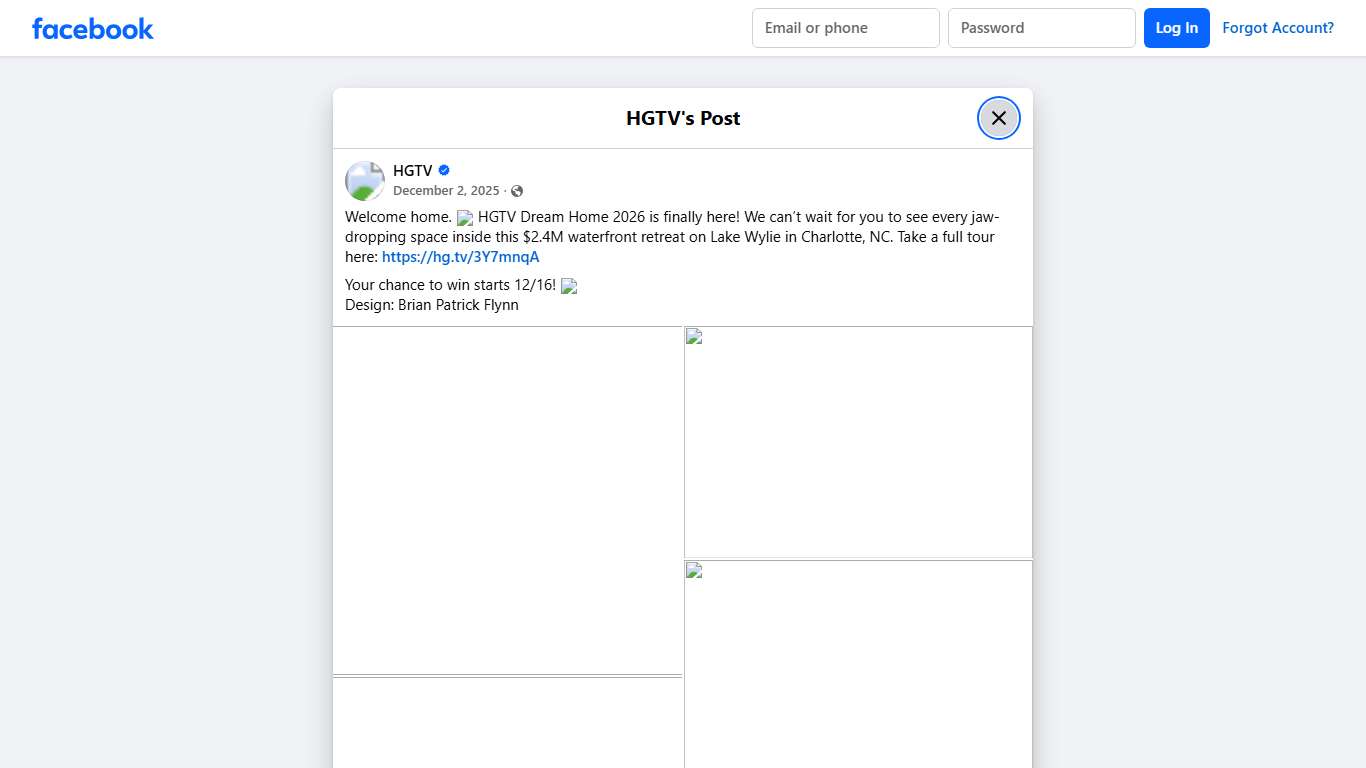Click the audience globe icon next to date
Screen dimensions: 1366x768
click(x=517, y=190)
